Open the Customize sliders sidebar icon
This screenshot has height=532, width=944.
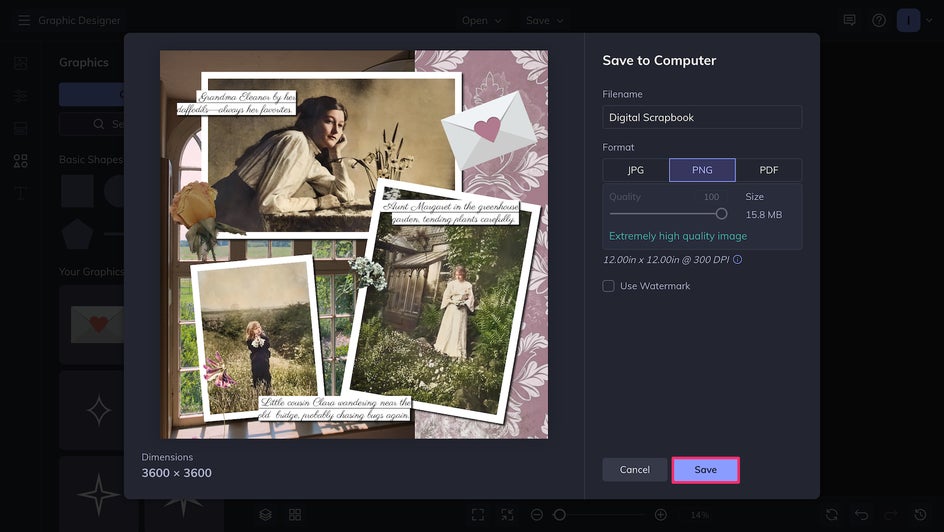point(20,96)
